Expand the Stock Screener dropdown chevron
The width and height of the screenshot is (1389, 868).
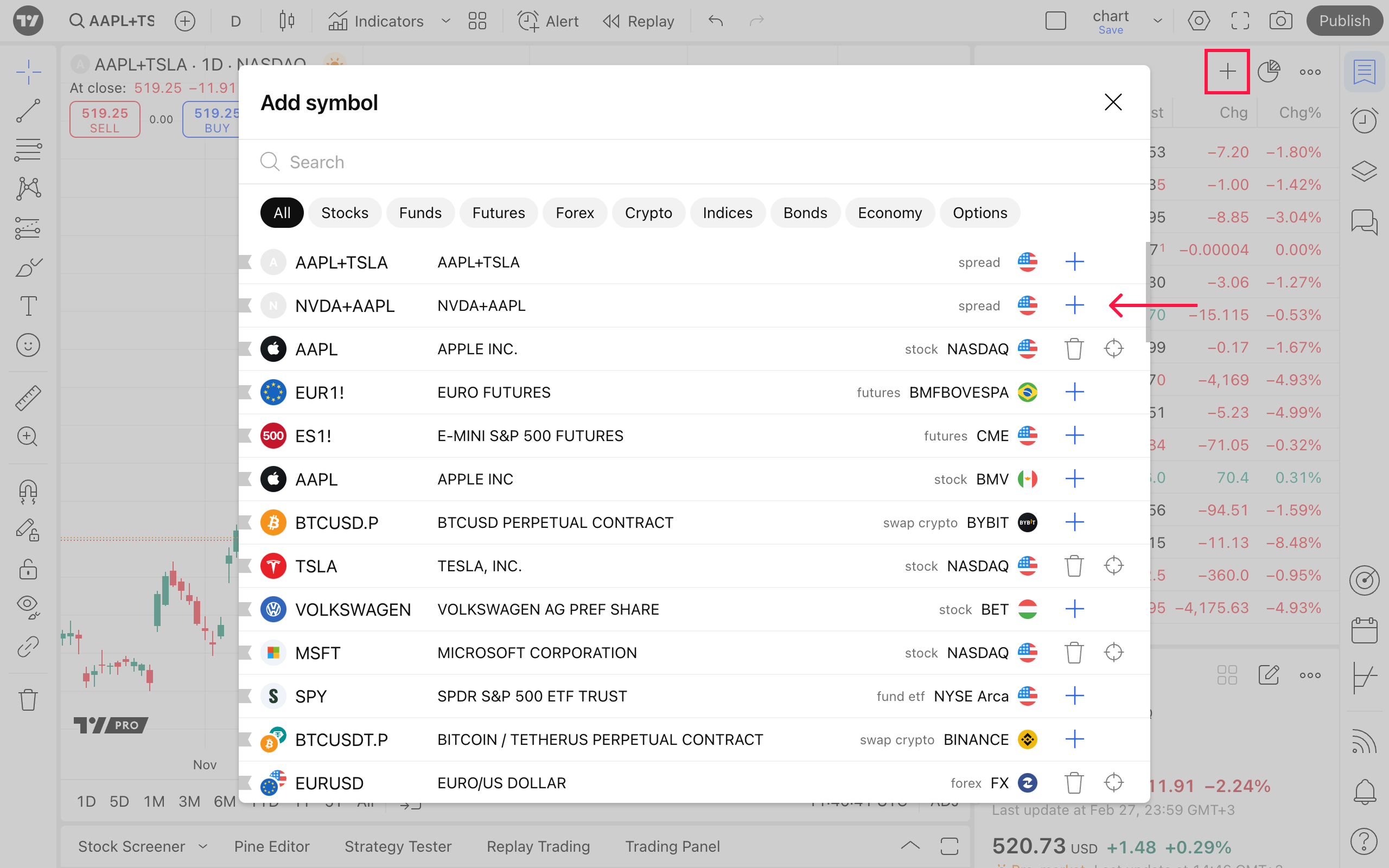[x=202, y=846]
